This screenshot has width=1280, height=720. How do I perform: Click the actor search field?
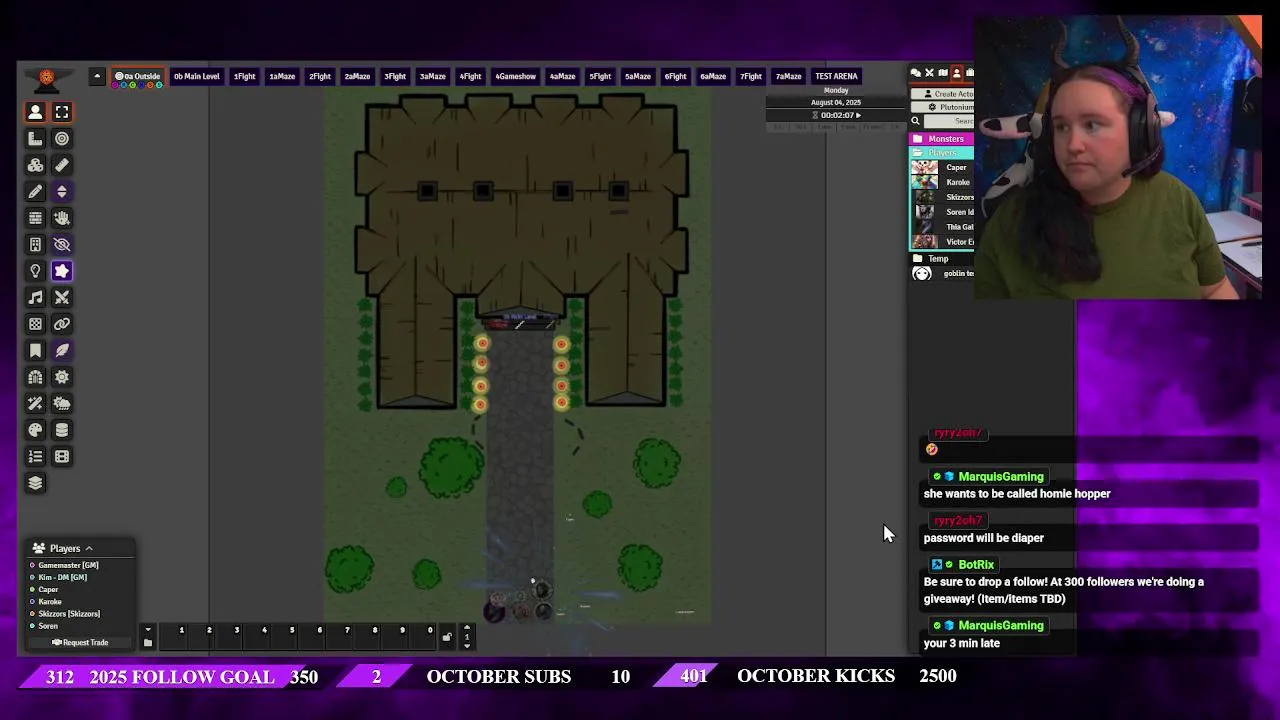(950, 121)
